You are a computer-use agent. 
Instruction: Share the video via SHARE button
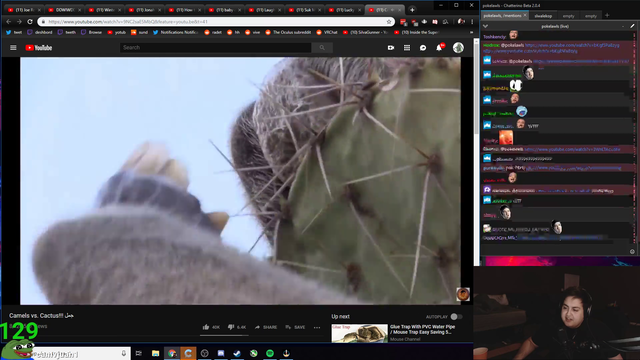click(266, 327)
